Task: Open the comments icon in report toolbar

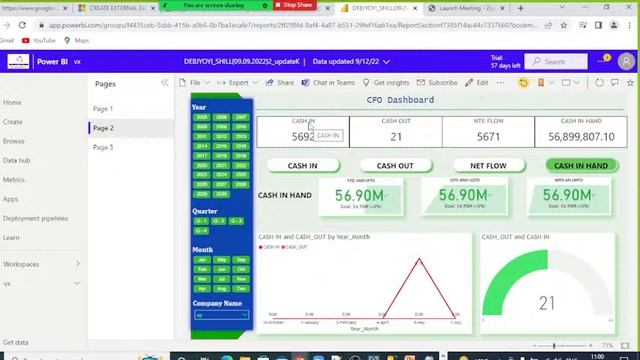Action: click(615, 83)
